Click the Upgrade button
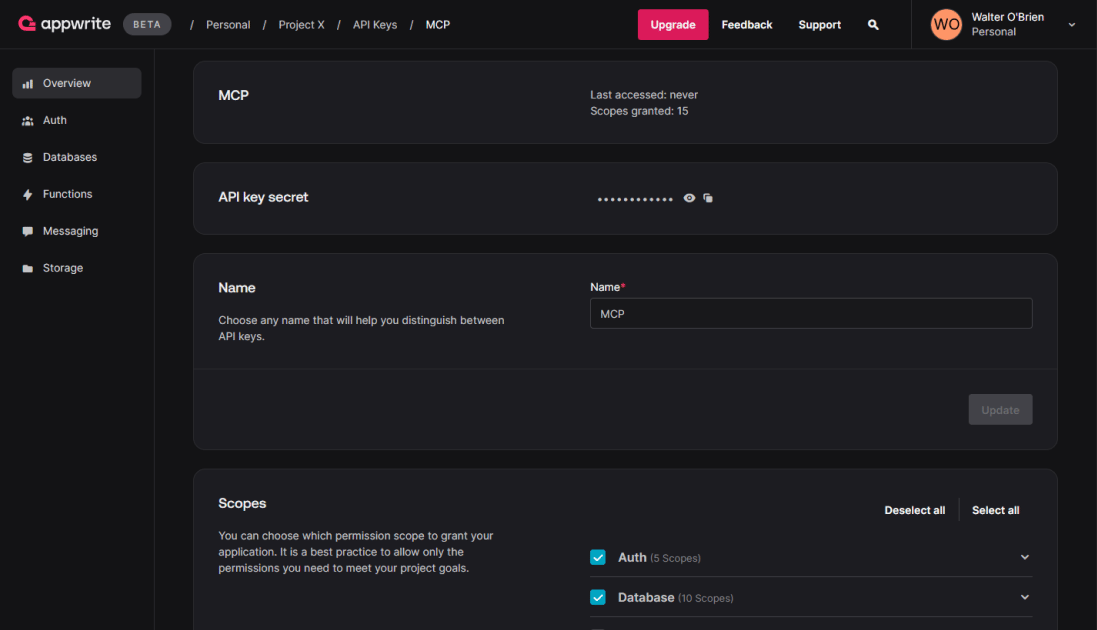The width and height of the screenshot is (1097, 630). (x=673, y=24)
